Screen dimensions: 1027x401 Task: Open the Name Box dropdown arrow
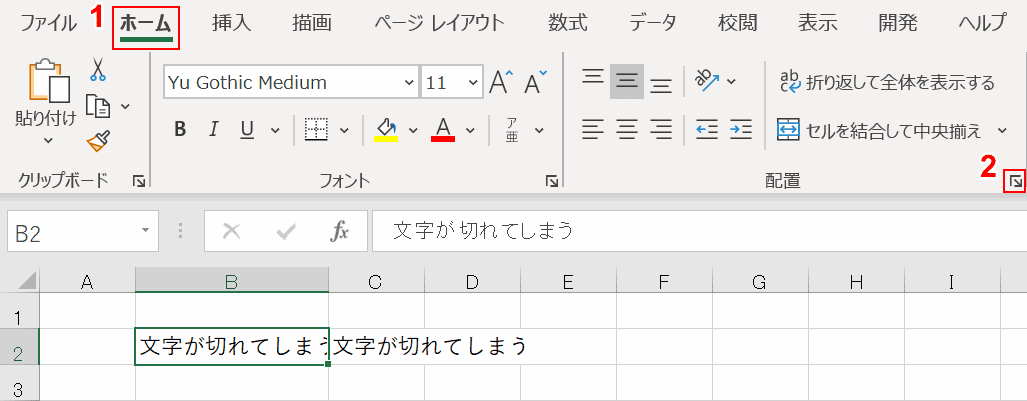(x=145, y=231)
